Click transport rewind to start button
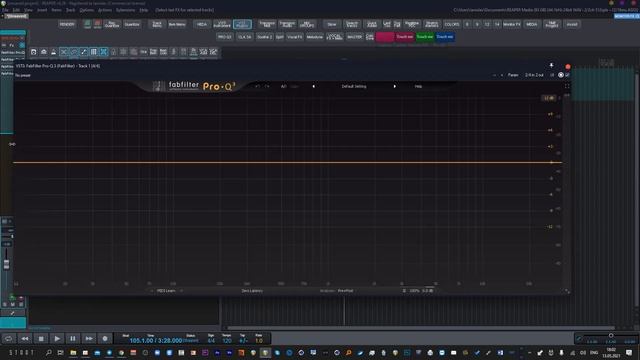Image resolution: width=640 pixels, height=360 pixels. [25, 338]
